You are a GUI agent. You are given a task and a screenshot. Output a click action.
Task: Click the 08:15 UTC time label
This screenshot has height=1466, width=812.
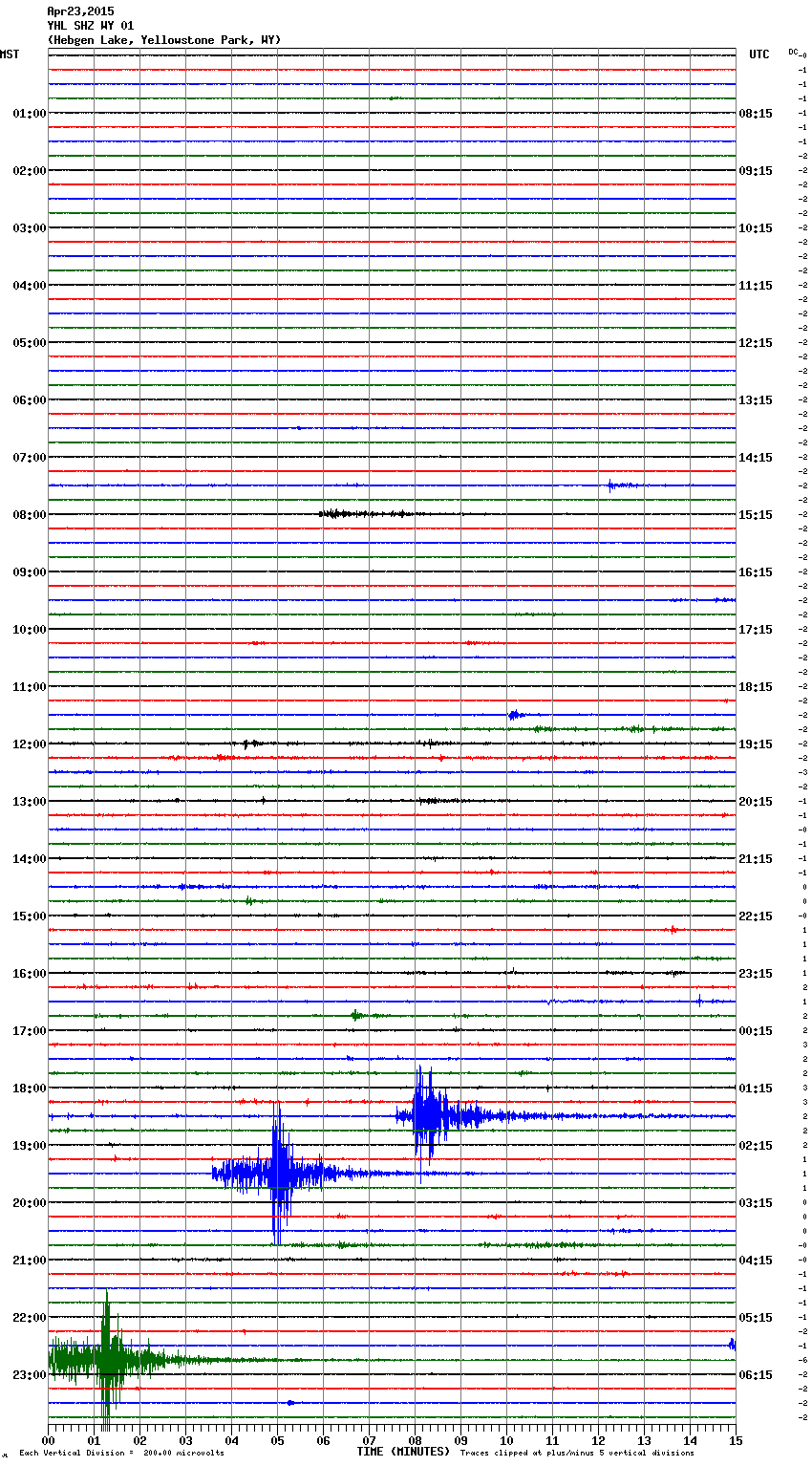click(756, 113)
